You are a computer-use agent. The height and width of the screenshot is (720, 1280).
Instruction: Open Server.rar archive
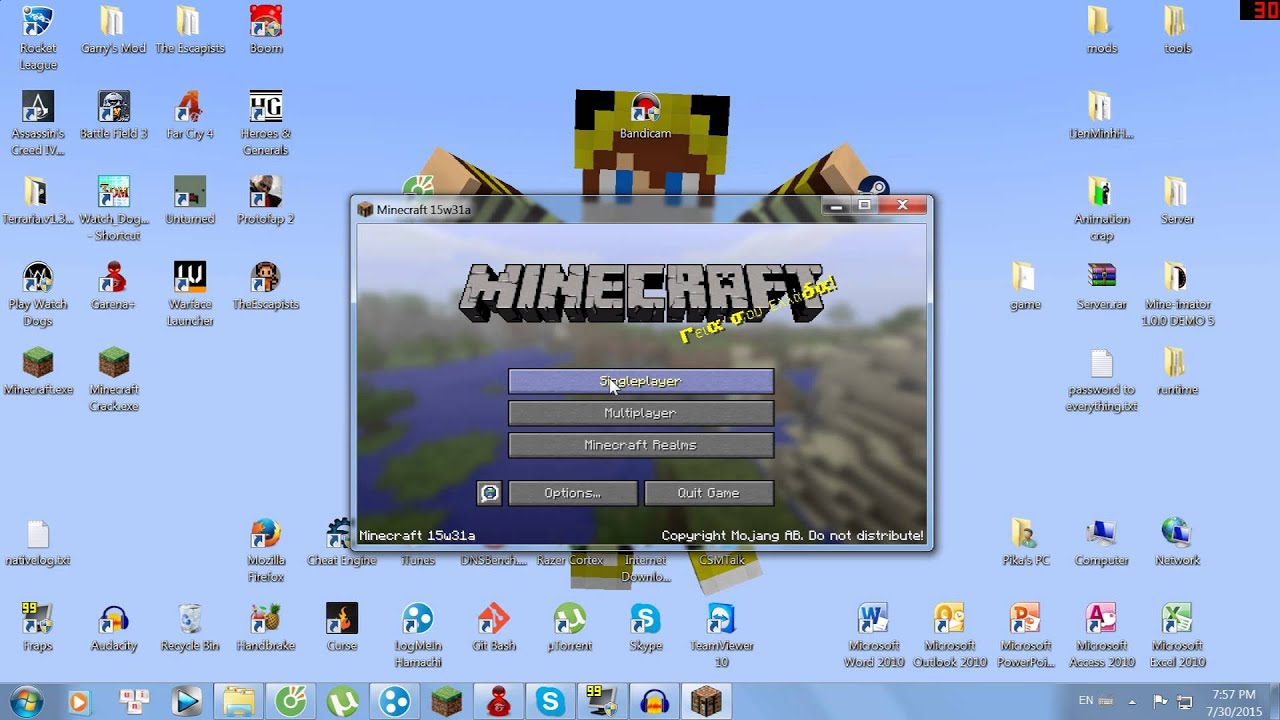(x=1101, y=286)
